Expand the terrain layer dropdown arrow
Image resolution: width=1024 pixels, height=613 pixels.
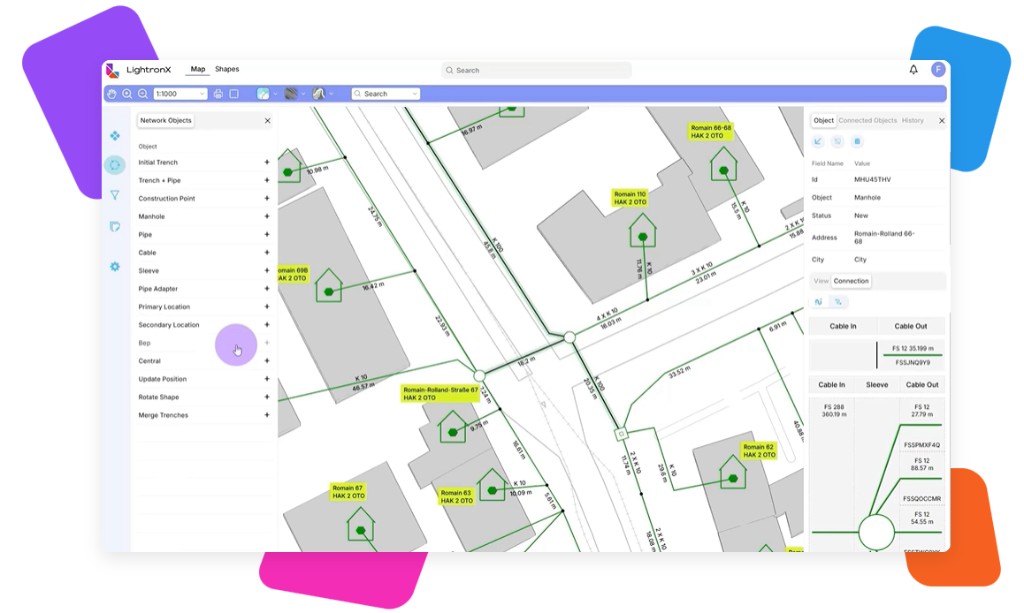point(330,94)
